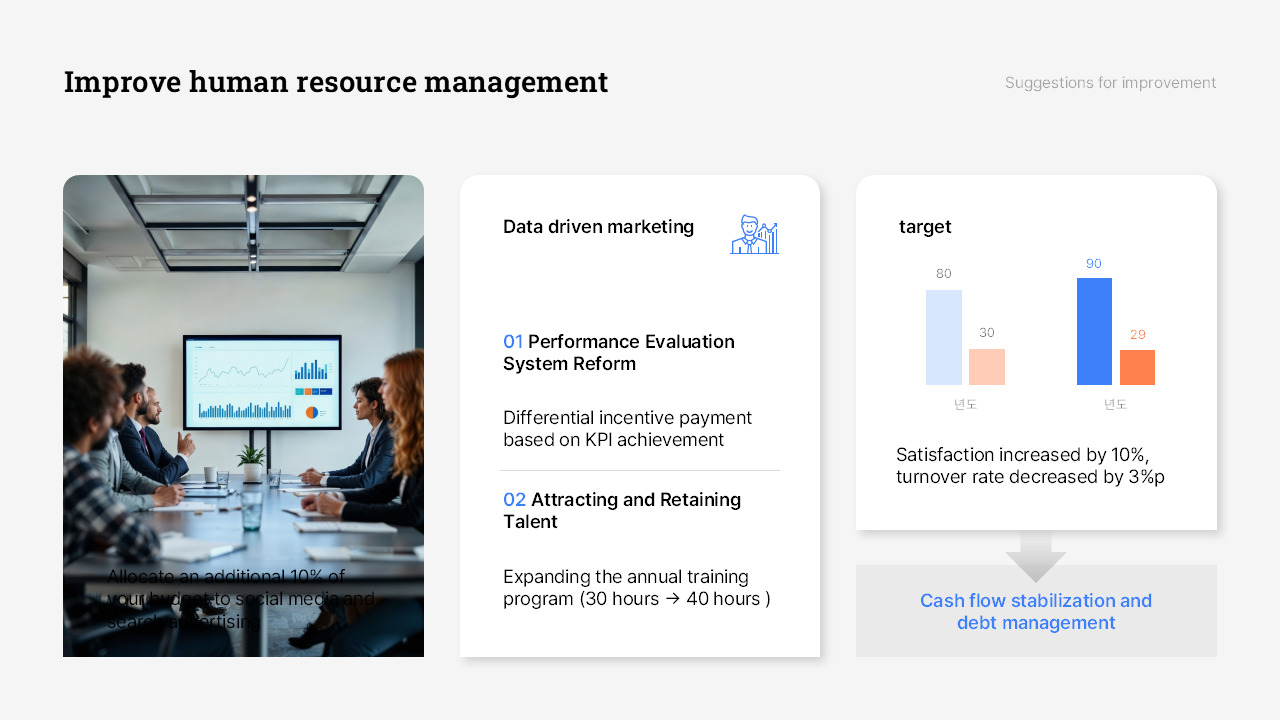The width and height of the screenshot is (1280, 720).
Task: Click the left '년도' axis label
Action: [x=964, y=404]
